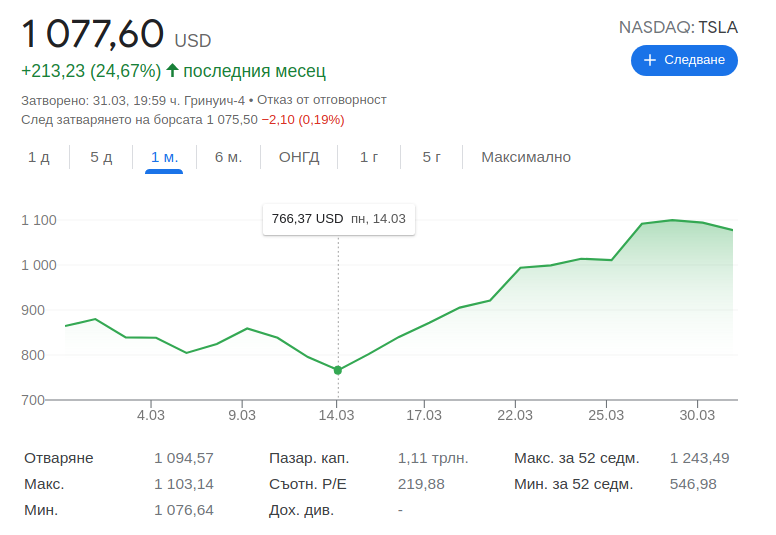Screen dimensions: 776x535
Task: Click the Отваряне value 1 094,57
Action: (184, 458)
